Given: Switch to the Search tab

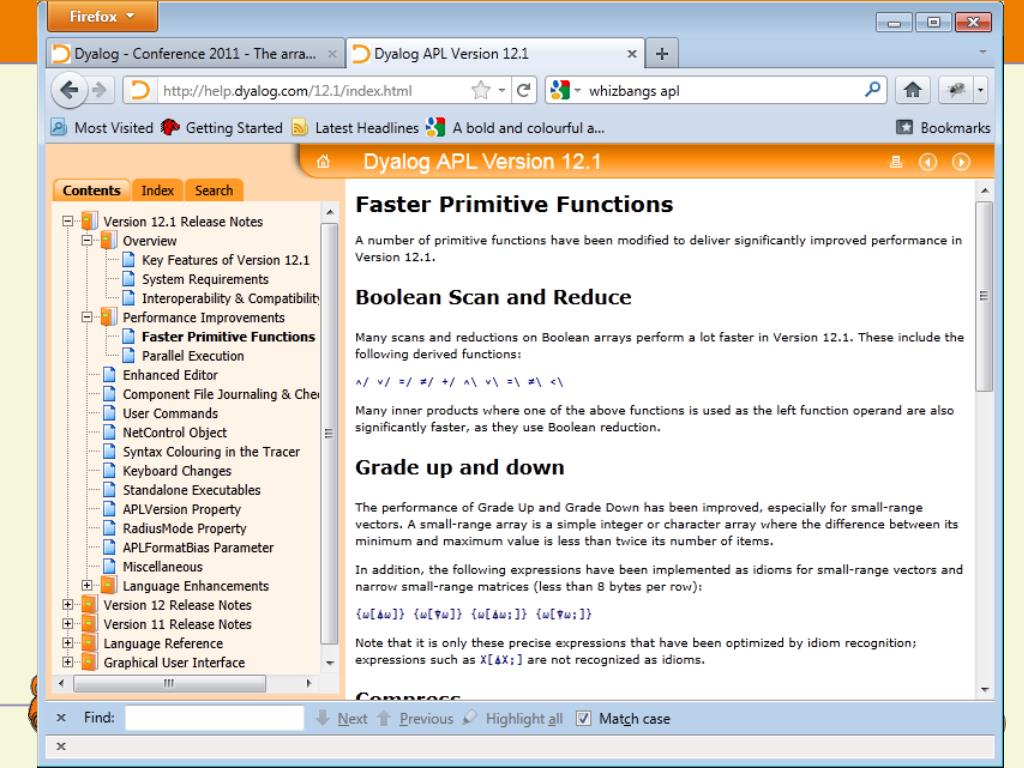Looking at the screenshot, I should click(214, 190).
